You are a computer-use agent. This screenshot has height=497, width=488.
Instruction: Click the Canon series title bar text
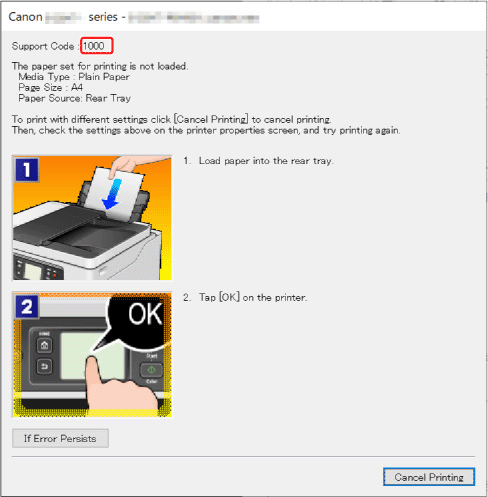pos(133,17)
